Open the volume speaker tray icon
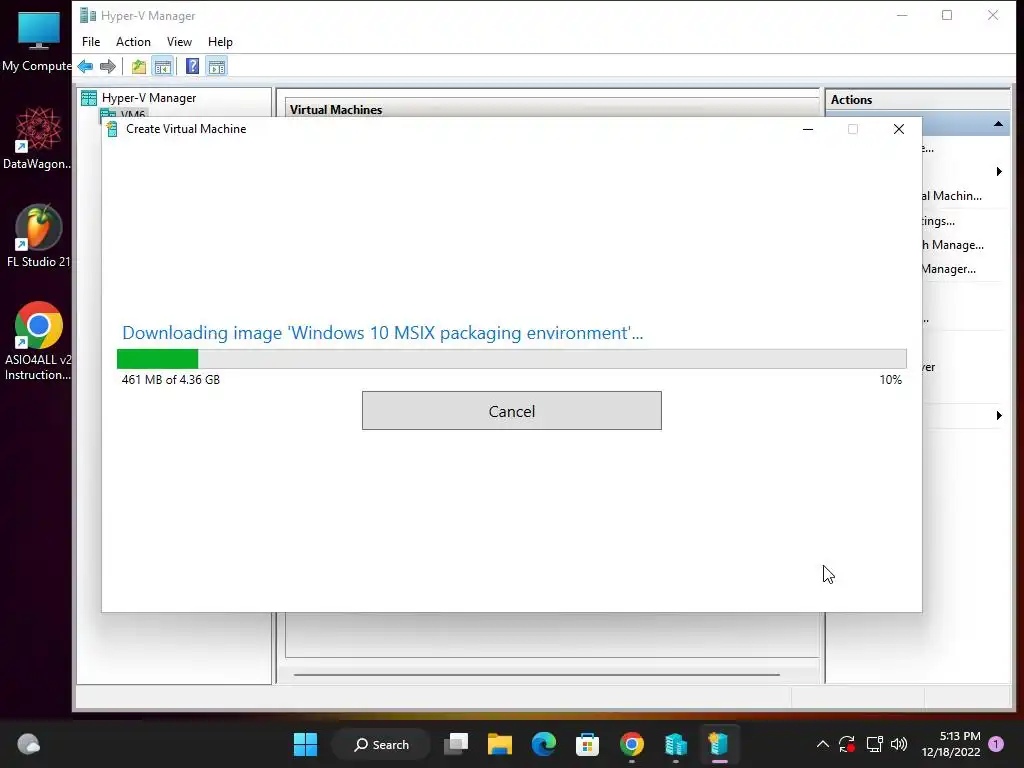Viewport: 1024px width, 768px height. pos(899,744)
